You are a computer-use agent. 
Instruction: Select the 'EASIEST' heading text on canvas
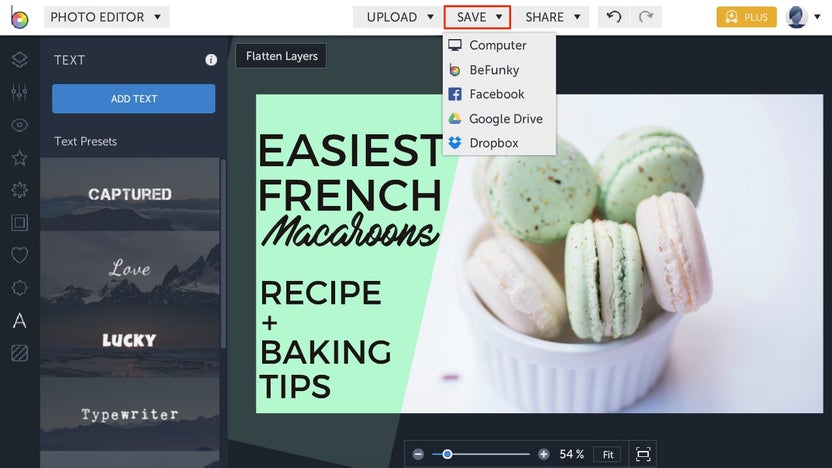[350, 151]
